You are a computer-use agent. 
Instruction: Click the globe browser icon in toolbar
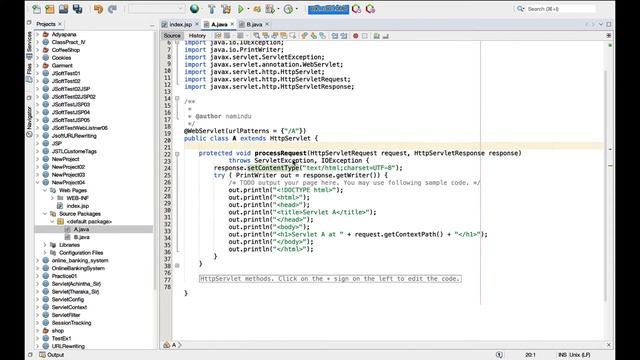coord(195,9)
